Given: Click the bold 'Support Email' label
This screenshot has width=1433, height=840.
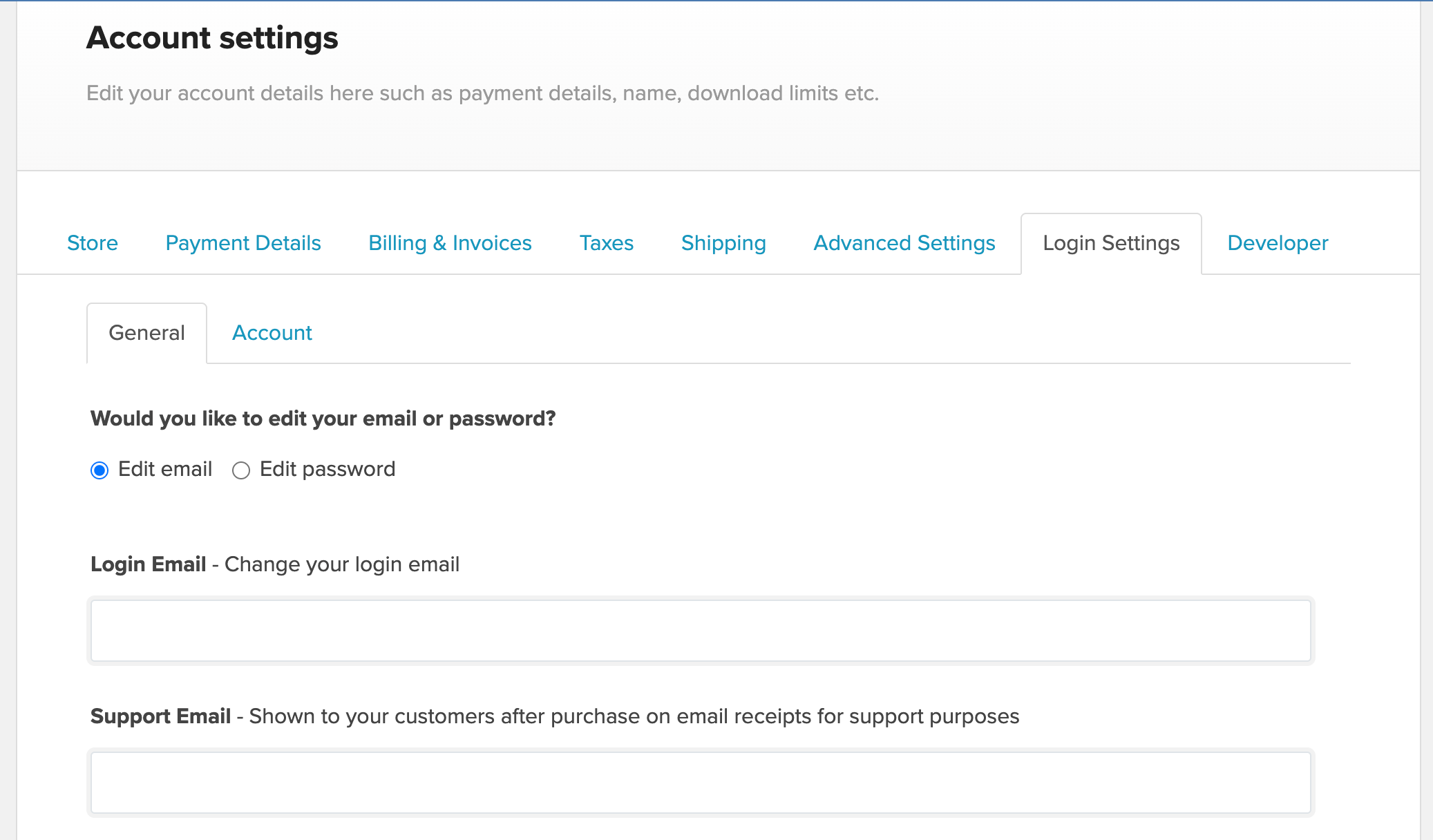Looking at the screenshot, I should pos(160,716).
